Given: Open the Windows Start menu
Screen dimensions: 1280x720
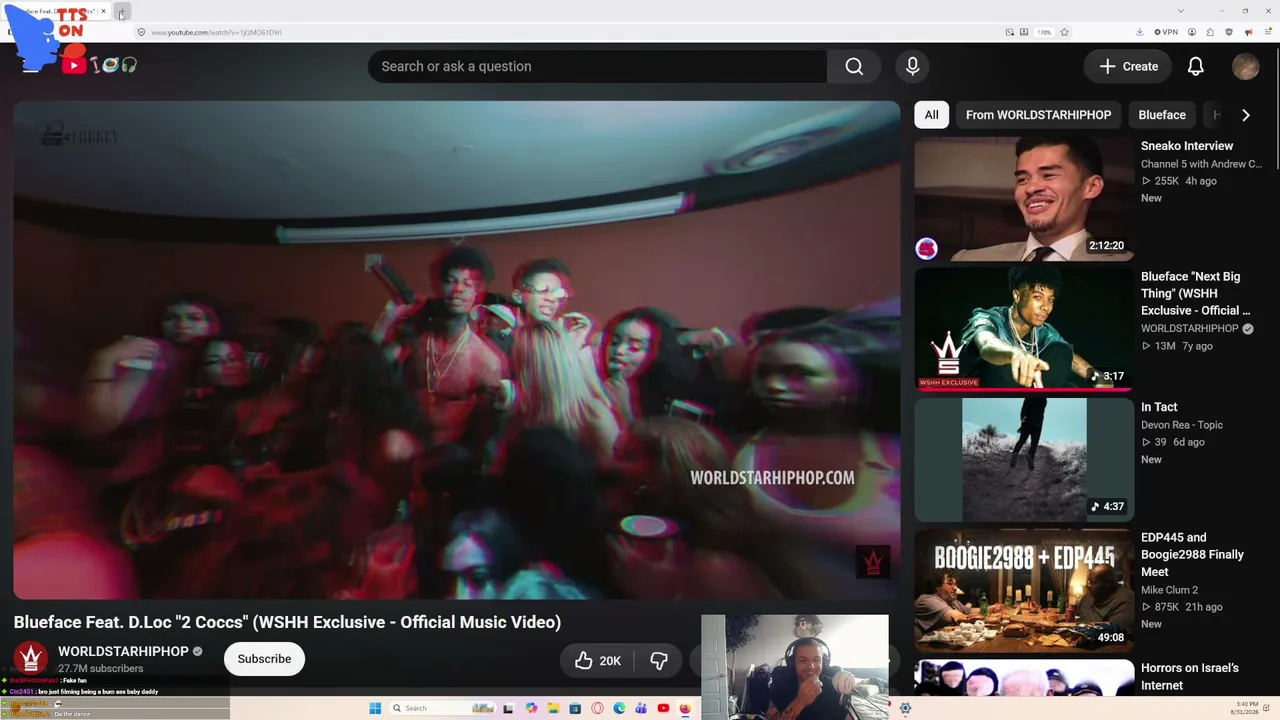Looking at the screenshot, I should (375, 708).
